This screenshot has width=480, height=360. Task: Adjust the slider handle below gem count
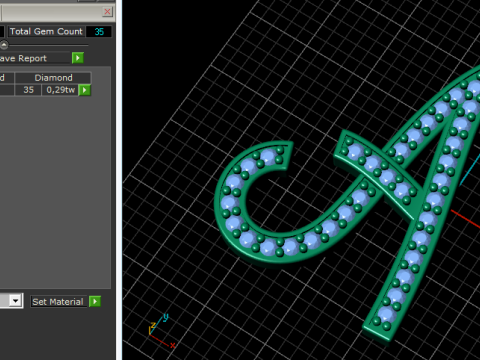4,45
